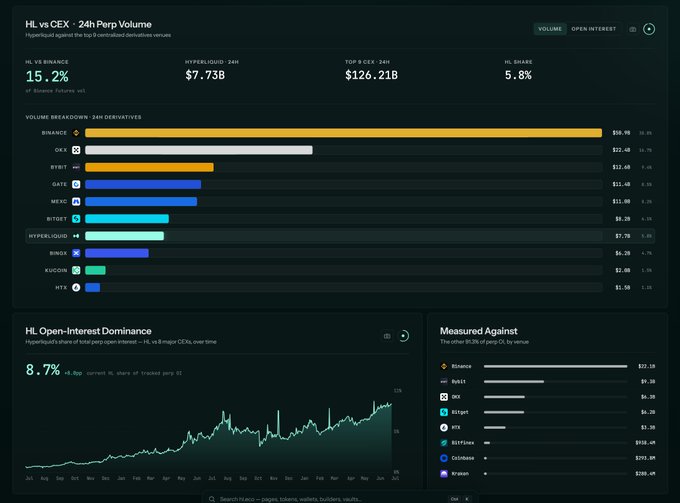Click the HL Open-Interest Dominance title
Screen dimensions: 680x503
(88, 331)
